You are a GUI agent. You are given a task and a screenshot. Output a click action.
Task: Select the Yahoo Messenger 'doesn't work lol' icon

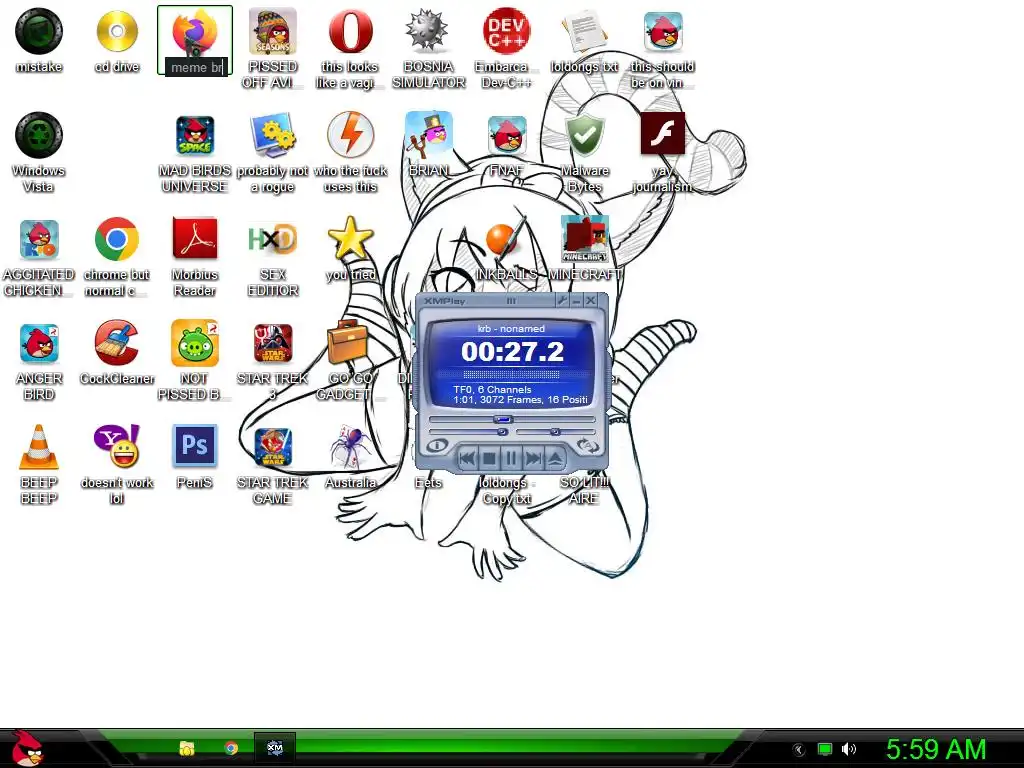tap(117, 446)
